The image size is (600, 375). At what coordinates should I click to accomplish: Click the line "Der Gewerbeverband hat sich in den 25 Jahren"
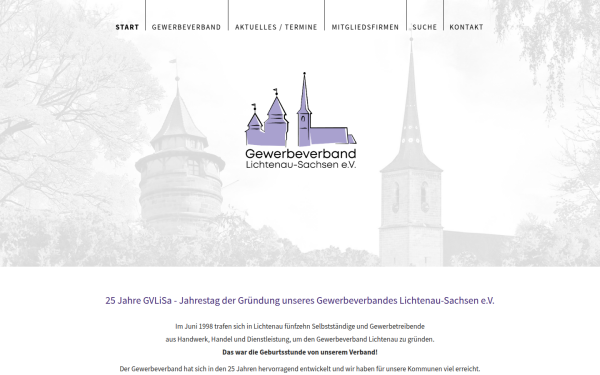[x=300, y=369]
